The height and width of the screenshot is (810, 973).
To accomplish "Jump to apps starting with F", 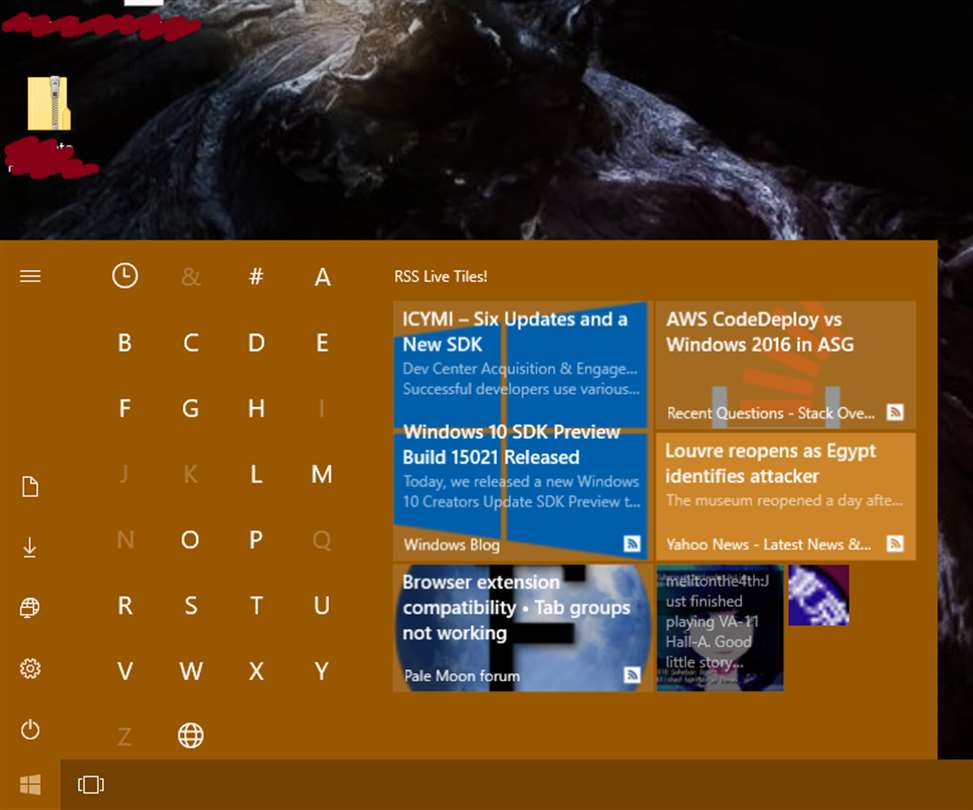I will (125, 408).
